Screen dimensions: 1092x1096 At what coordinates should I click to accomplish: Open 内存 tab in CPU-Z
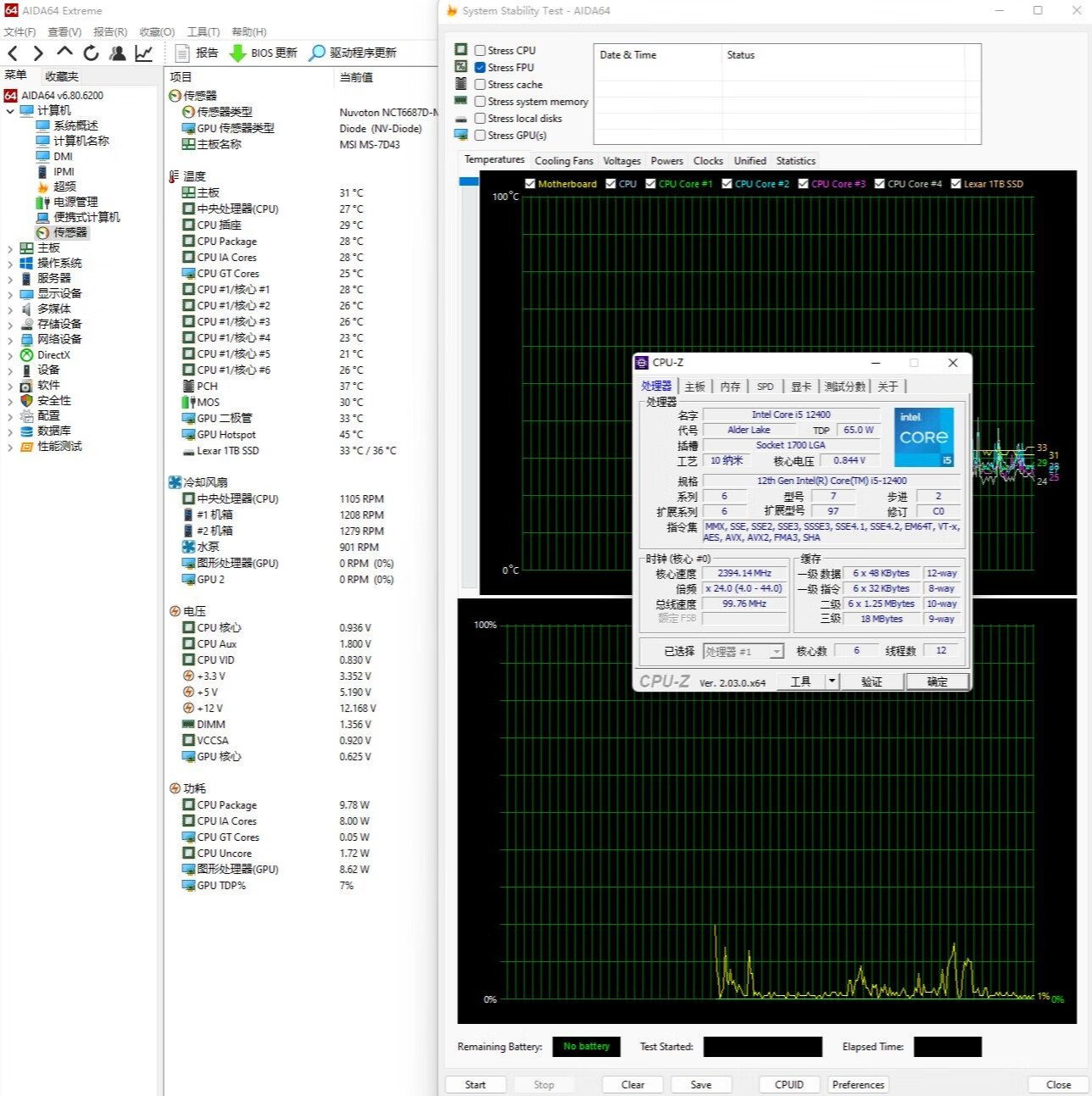[730, 387]
